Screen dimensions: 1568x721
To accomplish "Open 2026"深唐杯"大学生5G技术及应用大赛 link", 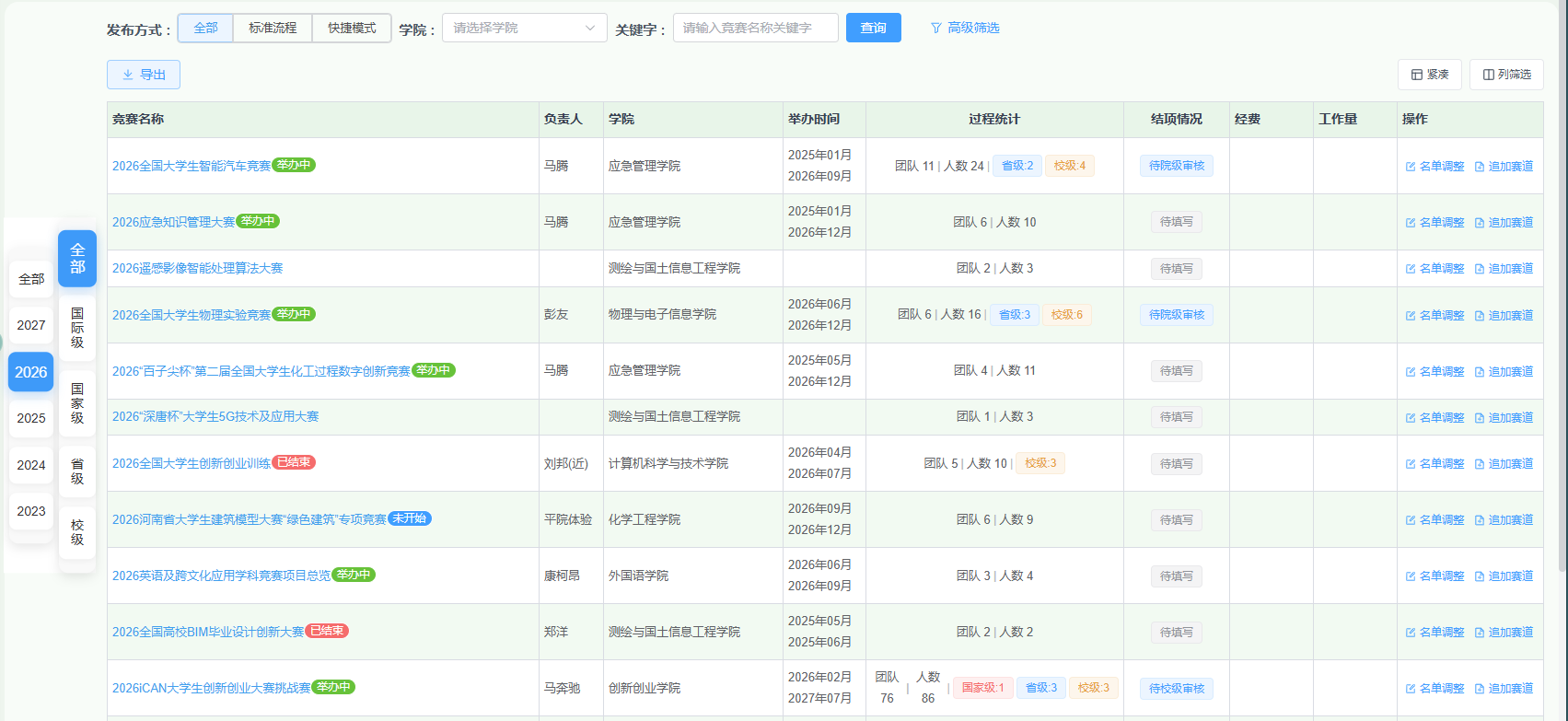I will coord(215,416).
